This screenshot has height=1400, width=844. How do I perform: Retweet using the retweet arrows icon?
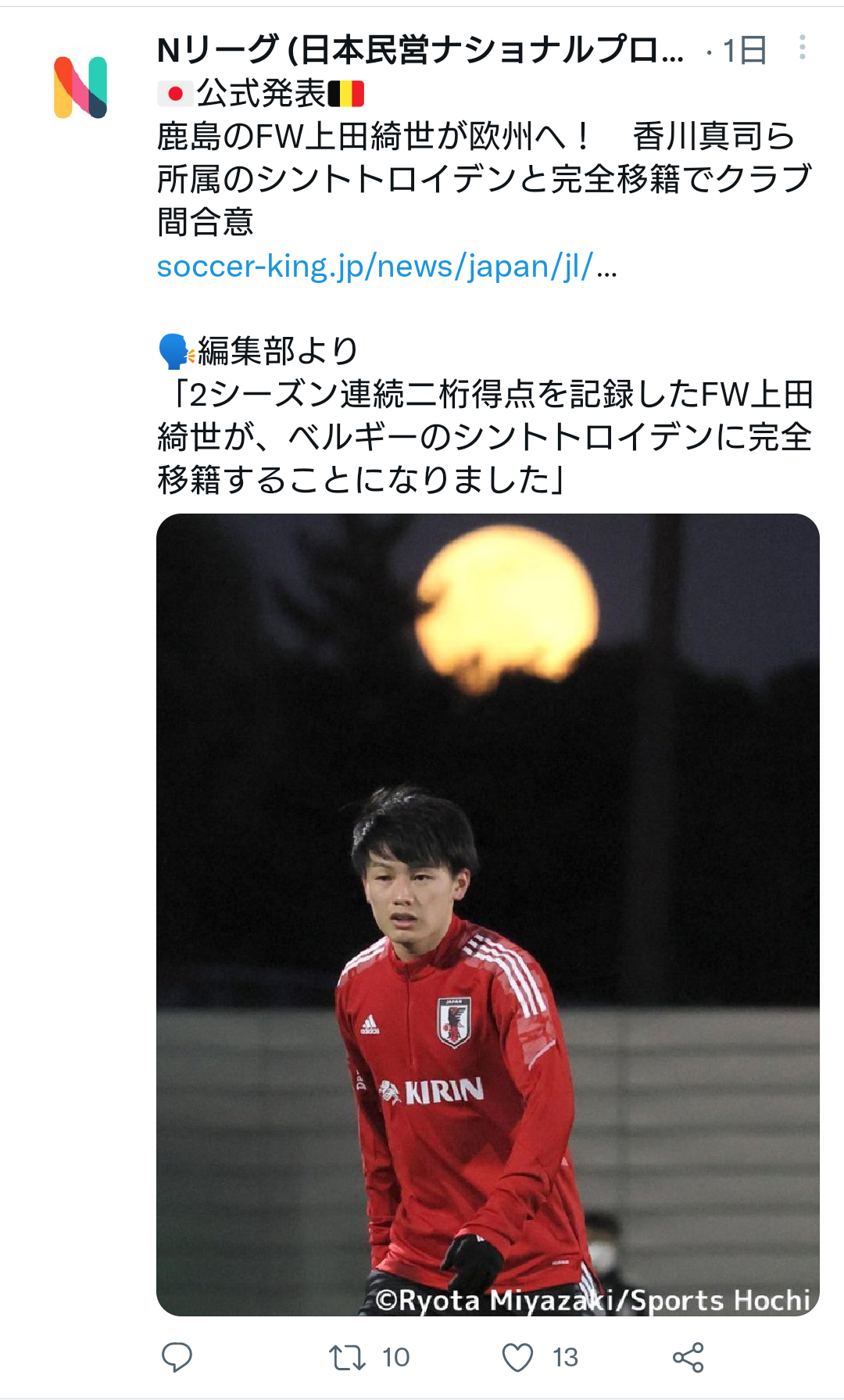[347, 1357]
